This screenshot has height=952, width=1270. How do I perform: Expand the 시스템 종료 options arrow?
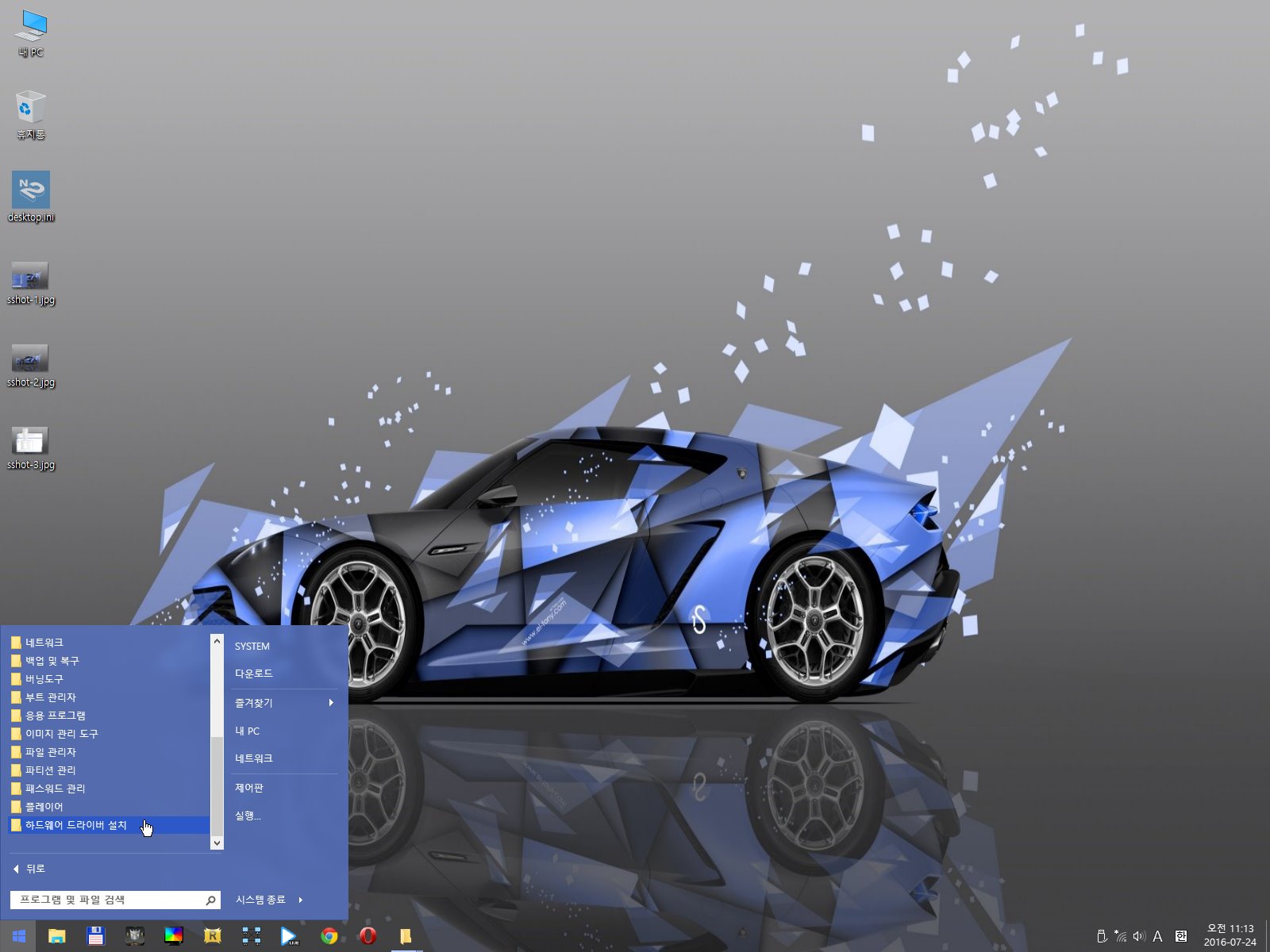click(x=301, y=900)
